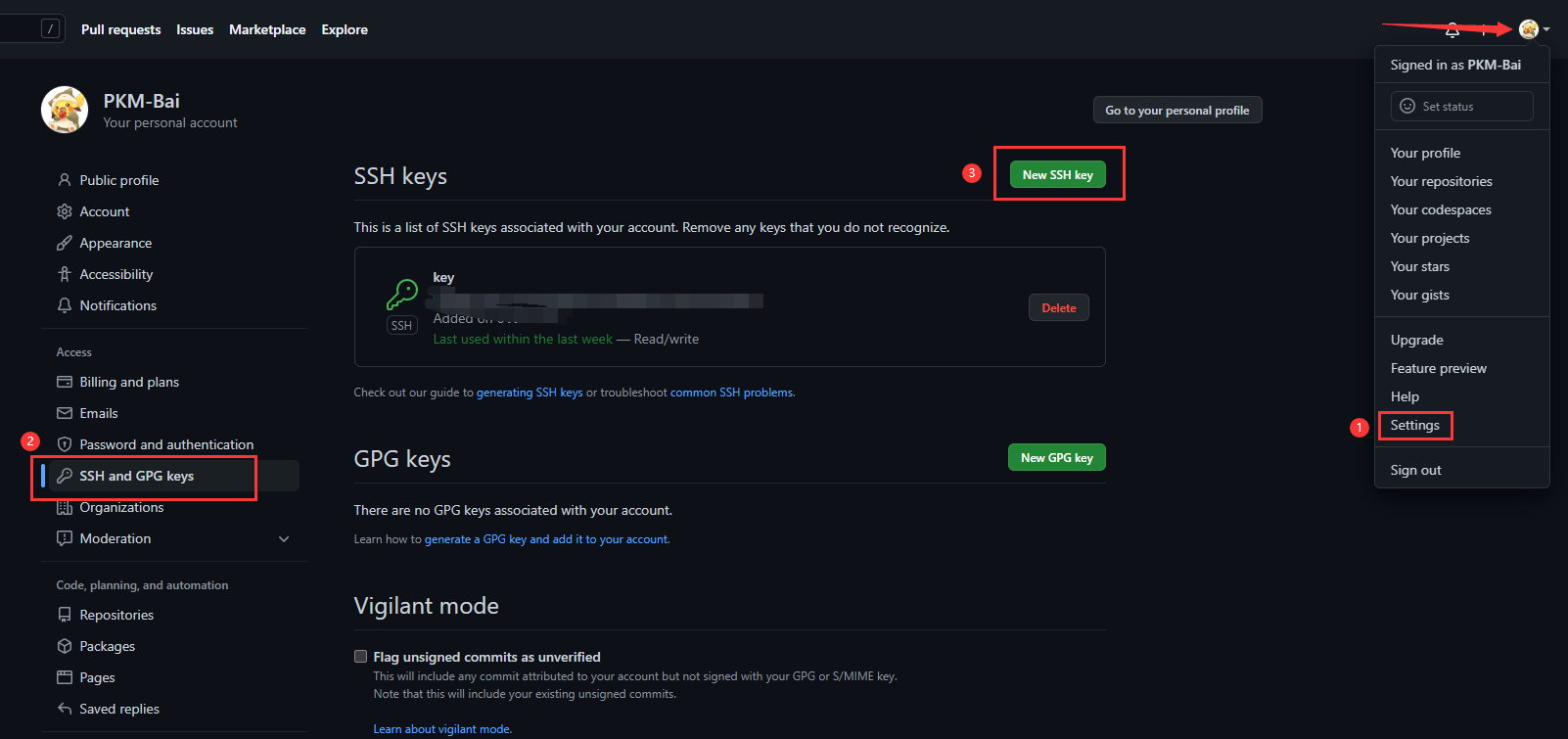Go to your personal profile button
1568x739 pixels.
click(x=1177, y=110)
